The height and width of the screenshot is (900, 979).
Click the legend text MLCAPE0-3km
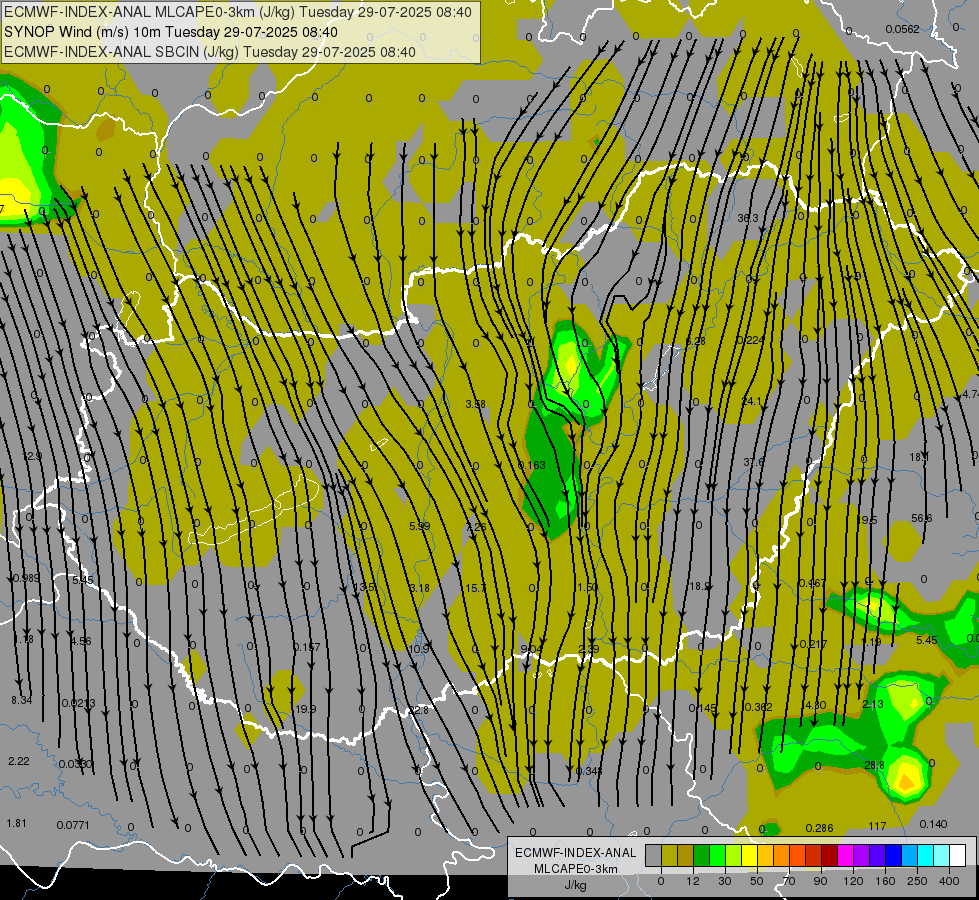tap(576, 869)
